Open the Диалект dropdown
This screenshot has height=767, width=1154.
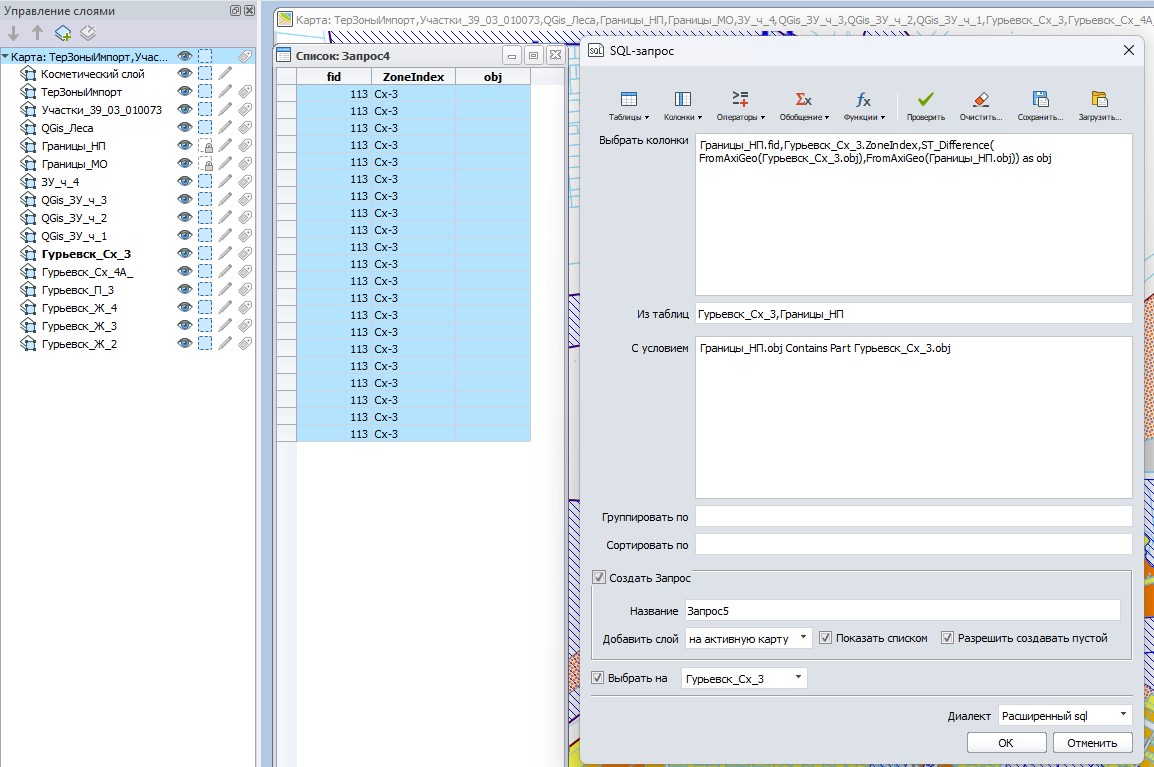click(1065, 716)
